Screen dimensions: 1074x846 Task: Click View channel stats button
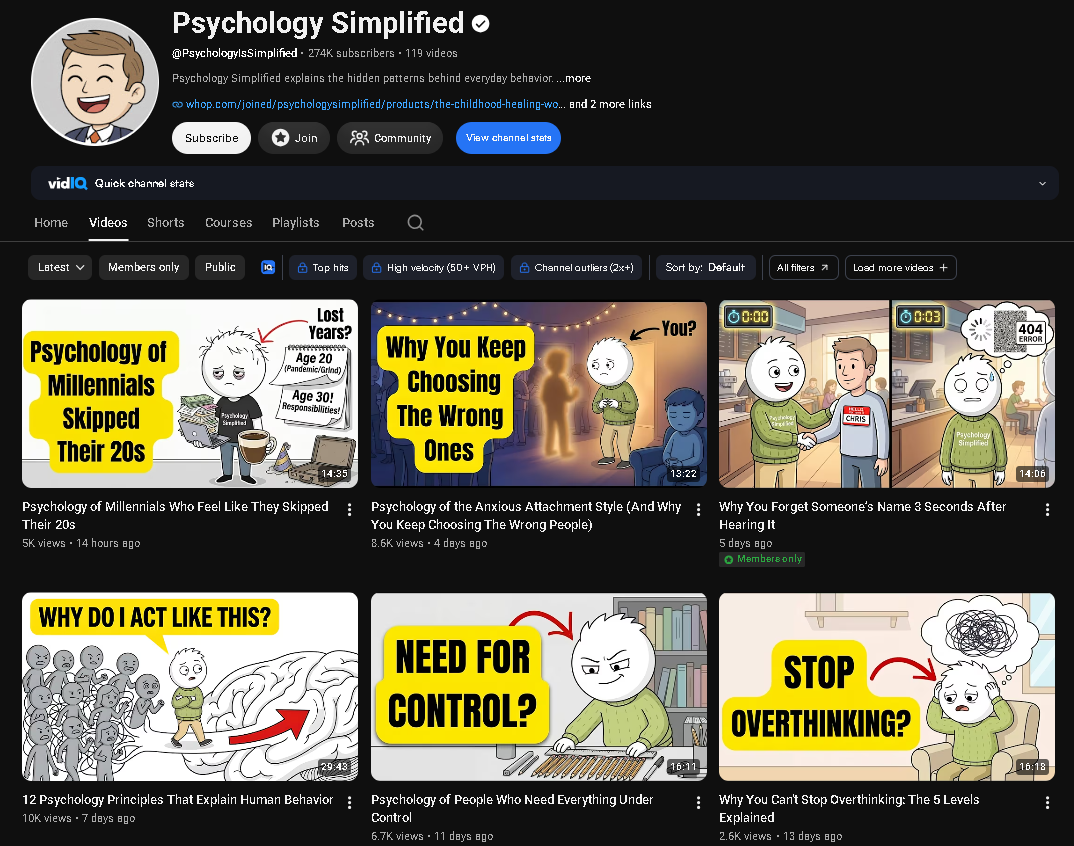pyautogui.click(x=508, y=138)
